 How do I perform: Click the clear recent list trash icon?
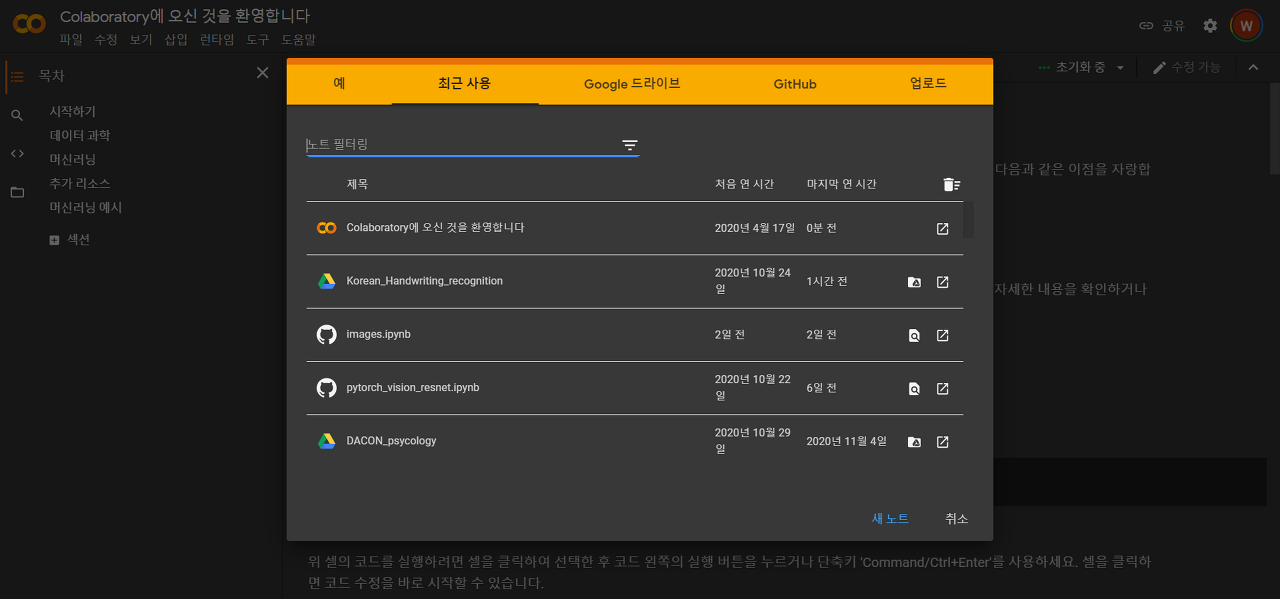click(951, 184)
